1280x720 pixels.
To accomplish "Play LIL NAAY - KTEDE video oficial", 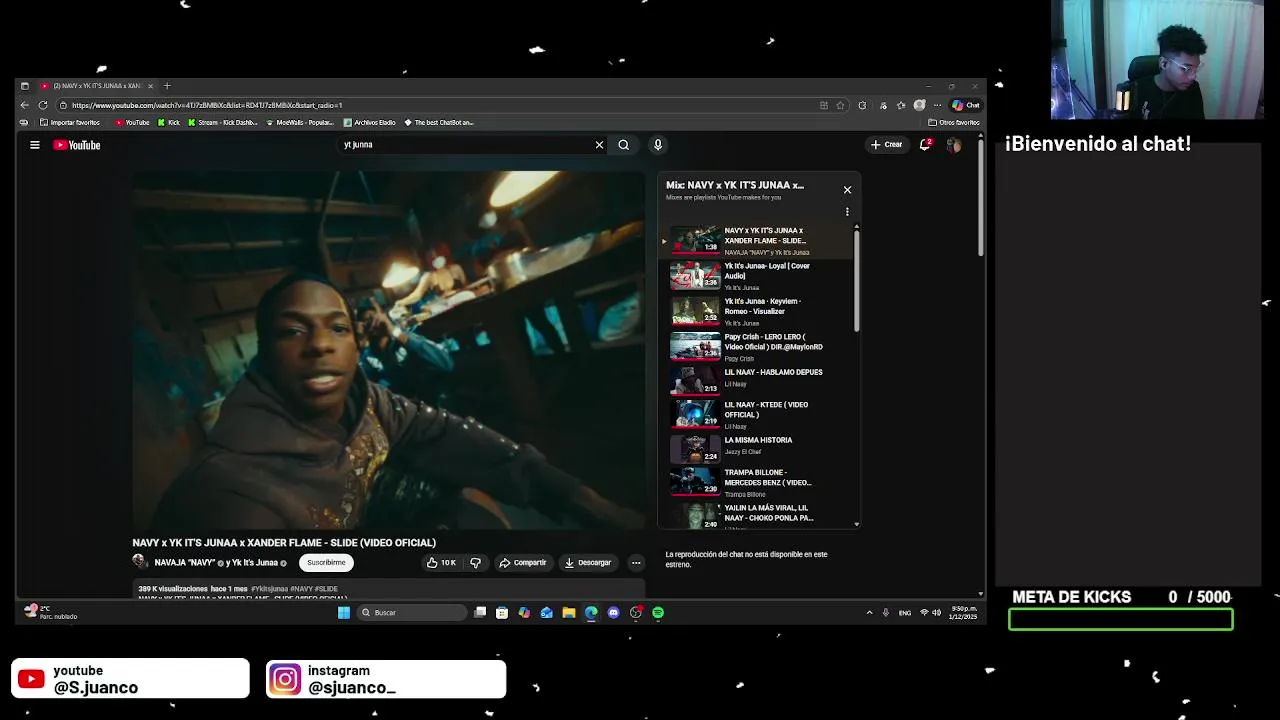I will click(x=755, y=414).
